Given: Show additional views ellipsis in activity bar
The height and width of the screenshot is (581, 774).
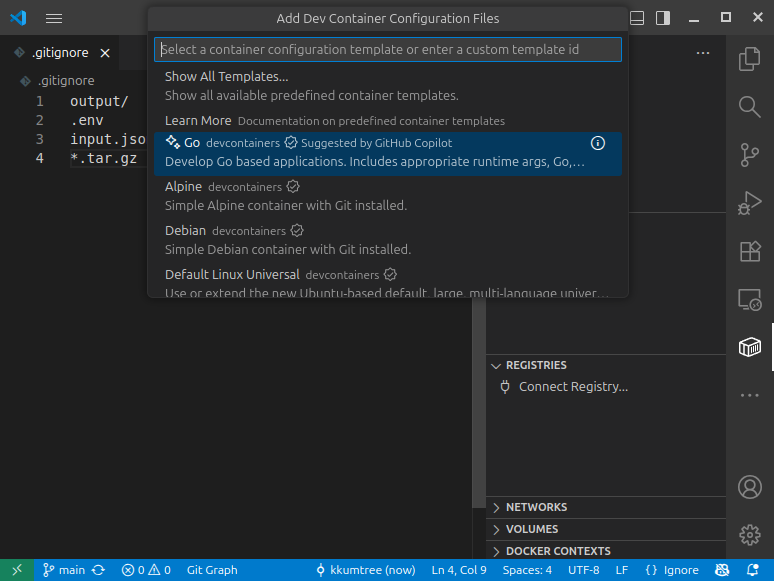Looking at the screenshot, I should (749, 395).
